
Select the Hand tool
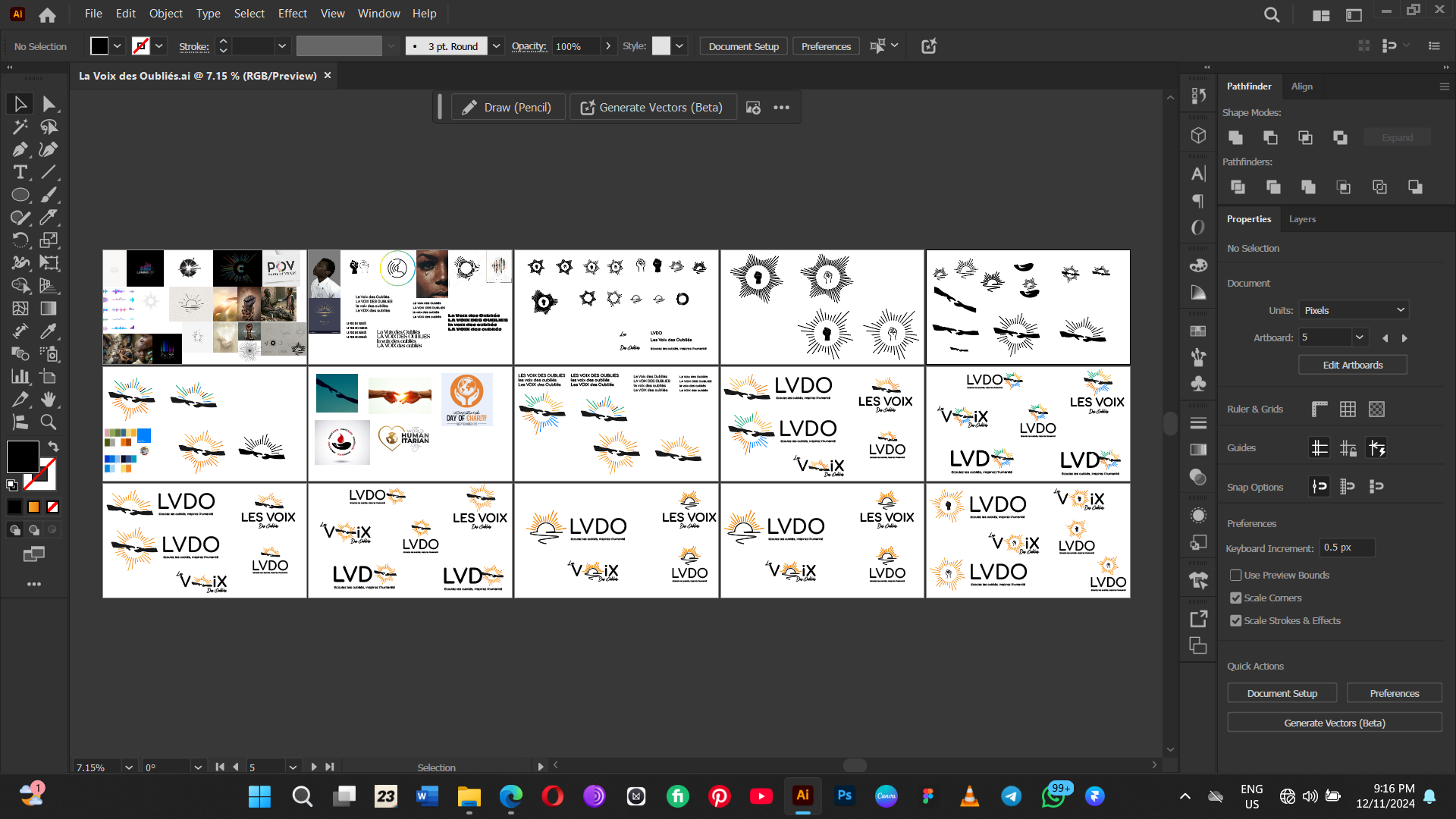pos(49,400)
